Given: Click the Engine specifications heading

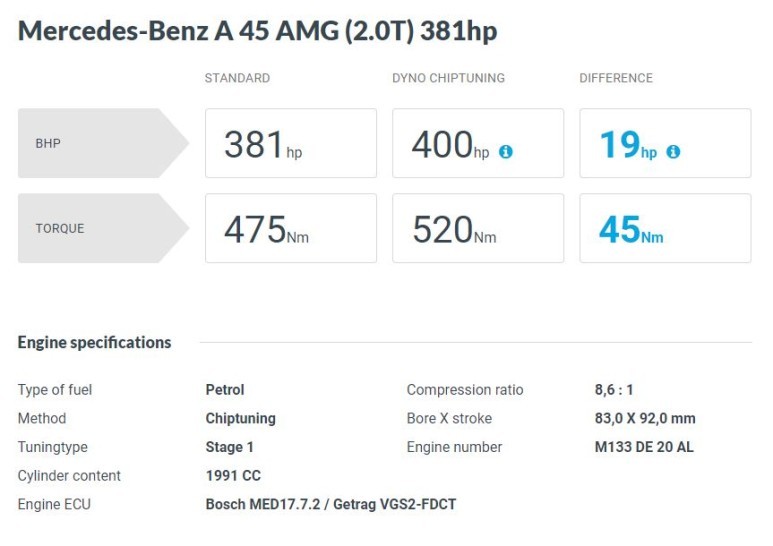Looking at the screenshot, I should point(94,342).
